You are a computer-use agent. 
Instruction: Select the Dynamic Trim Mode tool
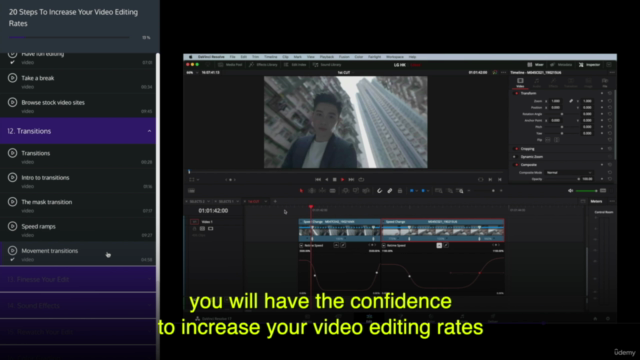[x=322, y=191]
